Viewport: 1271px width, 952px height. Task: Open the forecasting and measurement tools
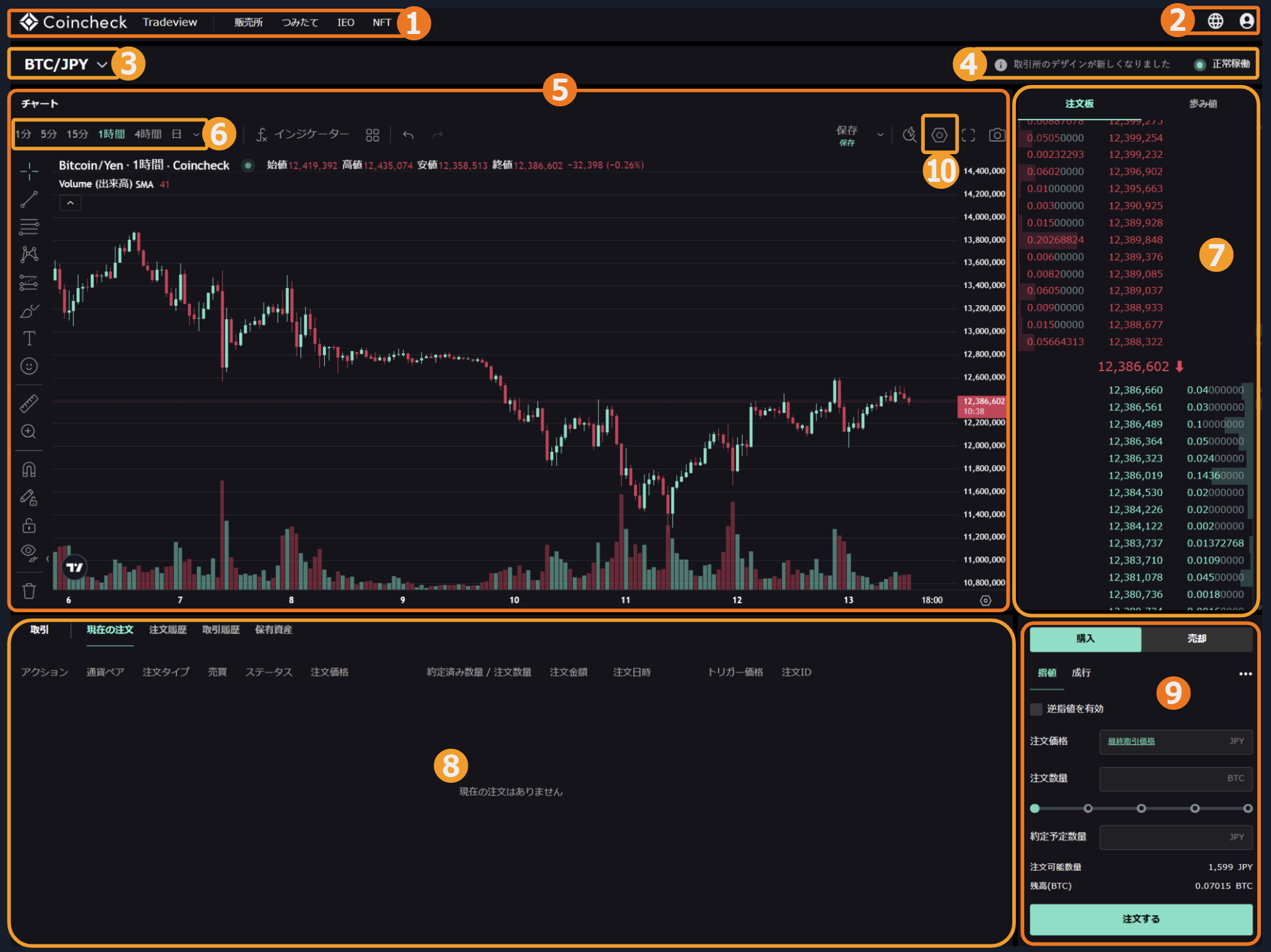coord(29,283)
